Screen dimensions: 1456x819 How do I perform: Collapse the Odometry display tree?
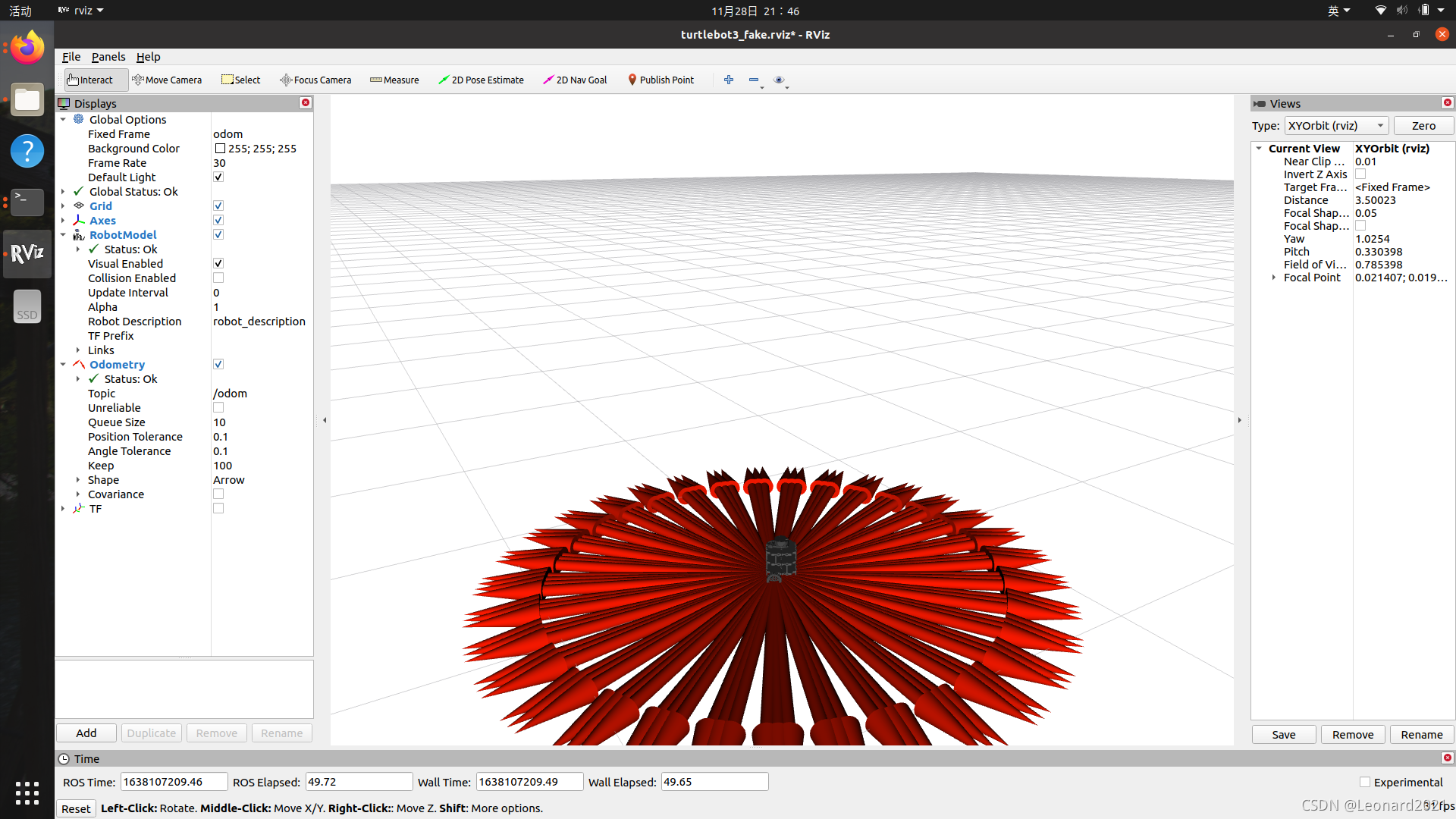point(63,365)
